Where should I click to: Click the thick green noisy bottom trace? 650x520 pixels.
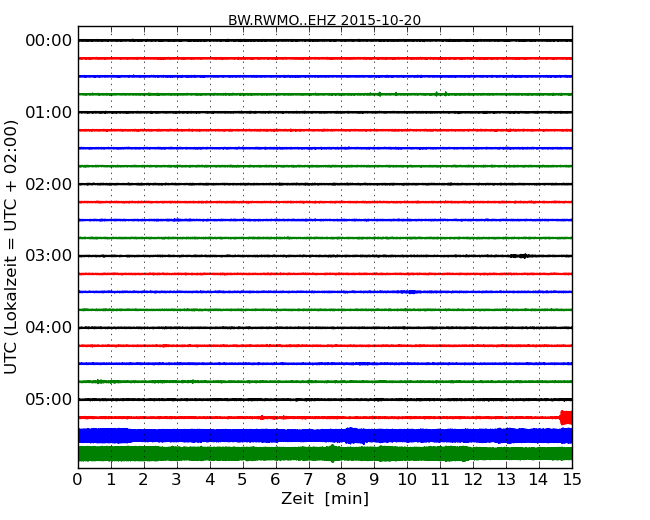325,454
